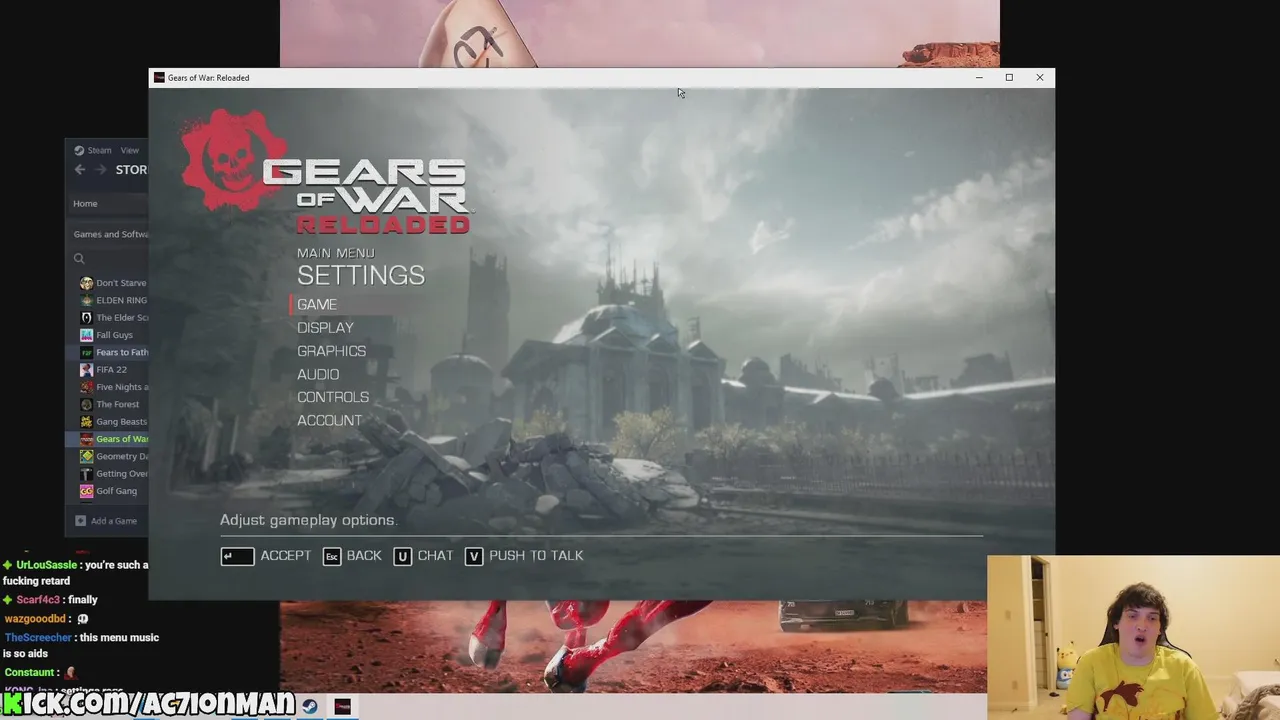Select The Elder Scrolls icon in Steam library

pyautogui.click(x=87, y=318)
